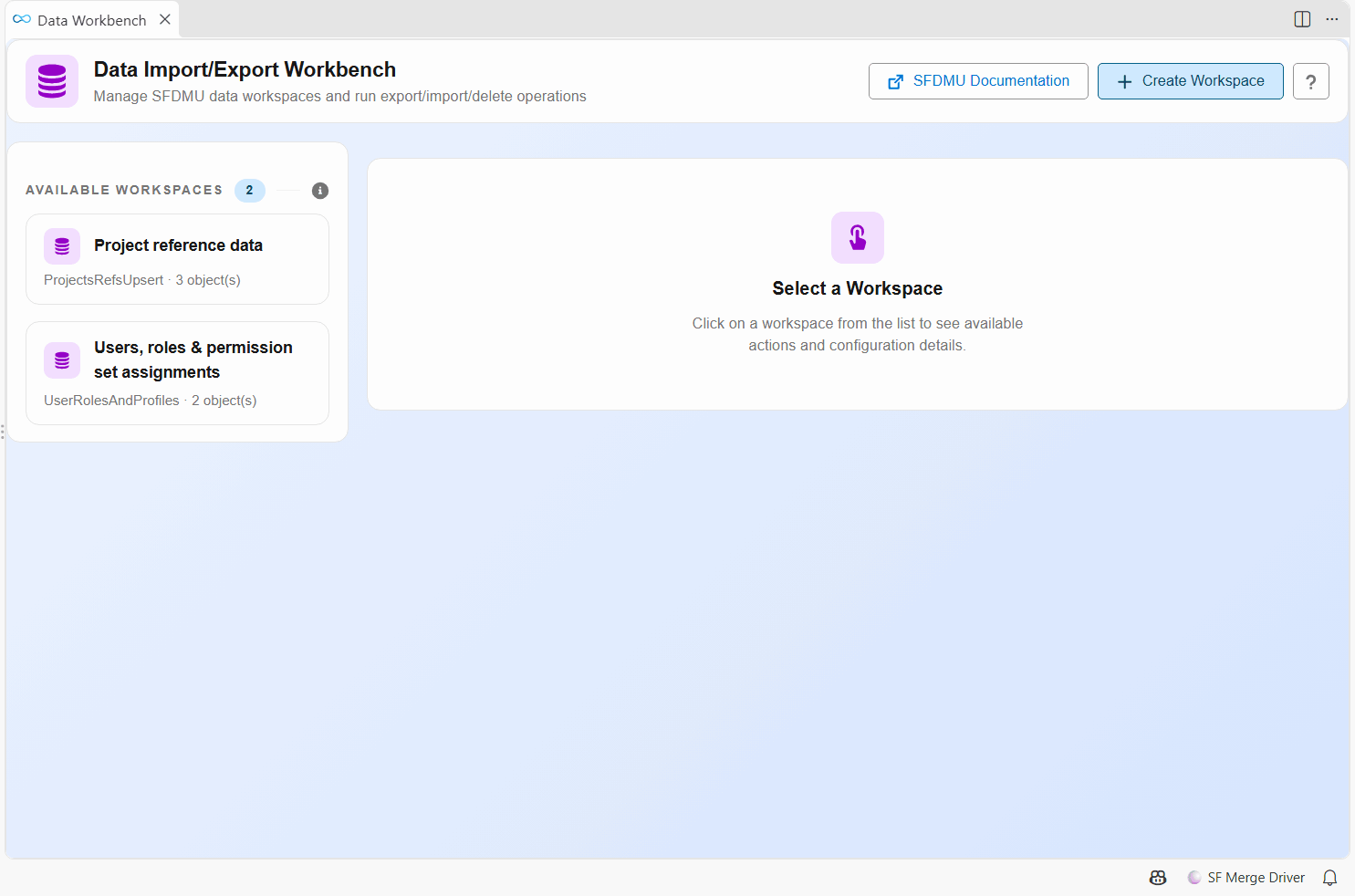This screenshot has width=1355, height=896.
Task: Click the large database icon in header
Action: point(52,81)
